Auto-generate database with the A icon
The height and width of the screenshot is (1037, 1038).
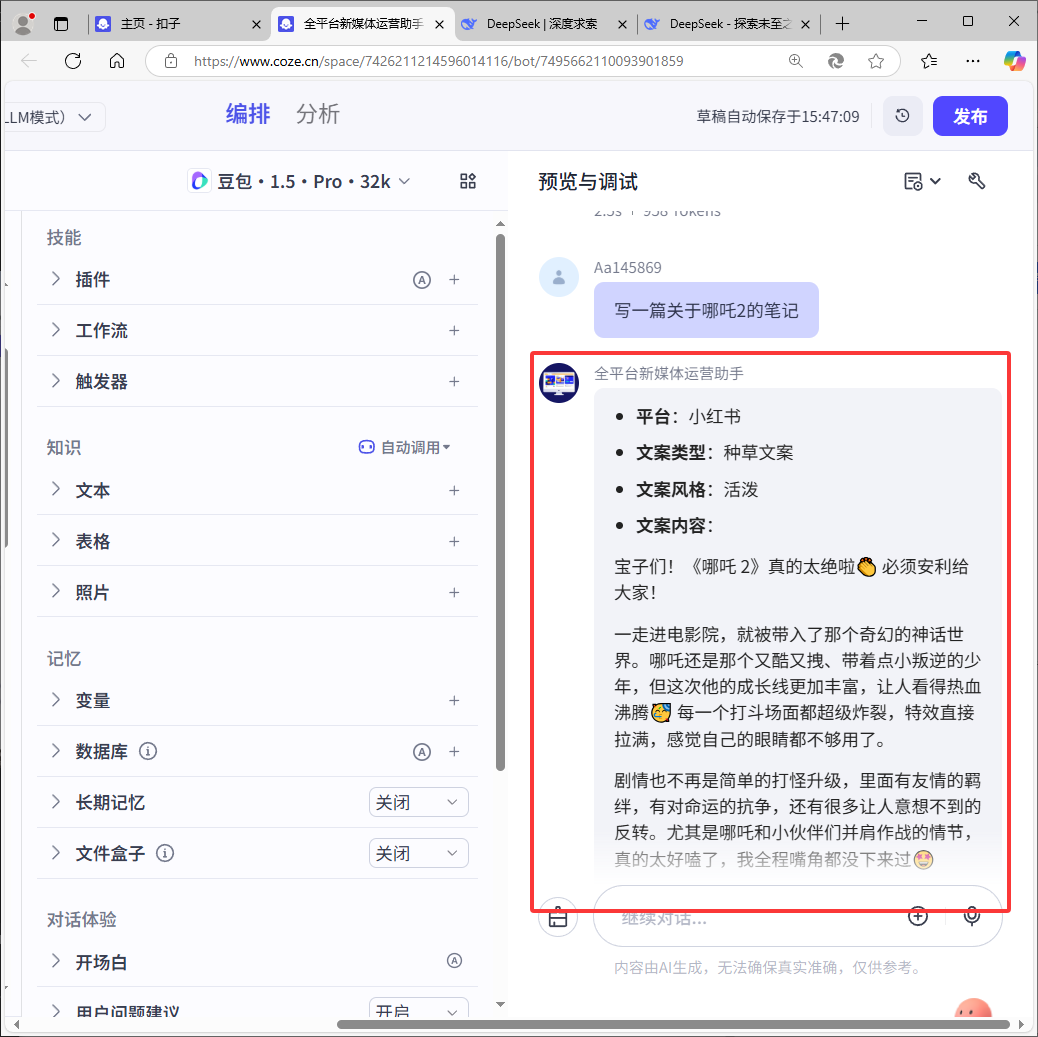pos(422,752)
